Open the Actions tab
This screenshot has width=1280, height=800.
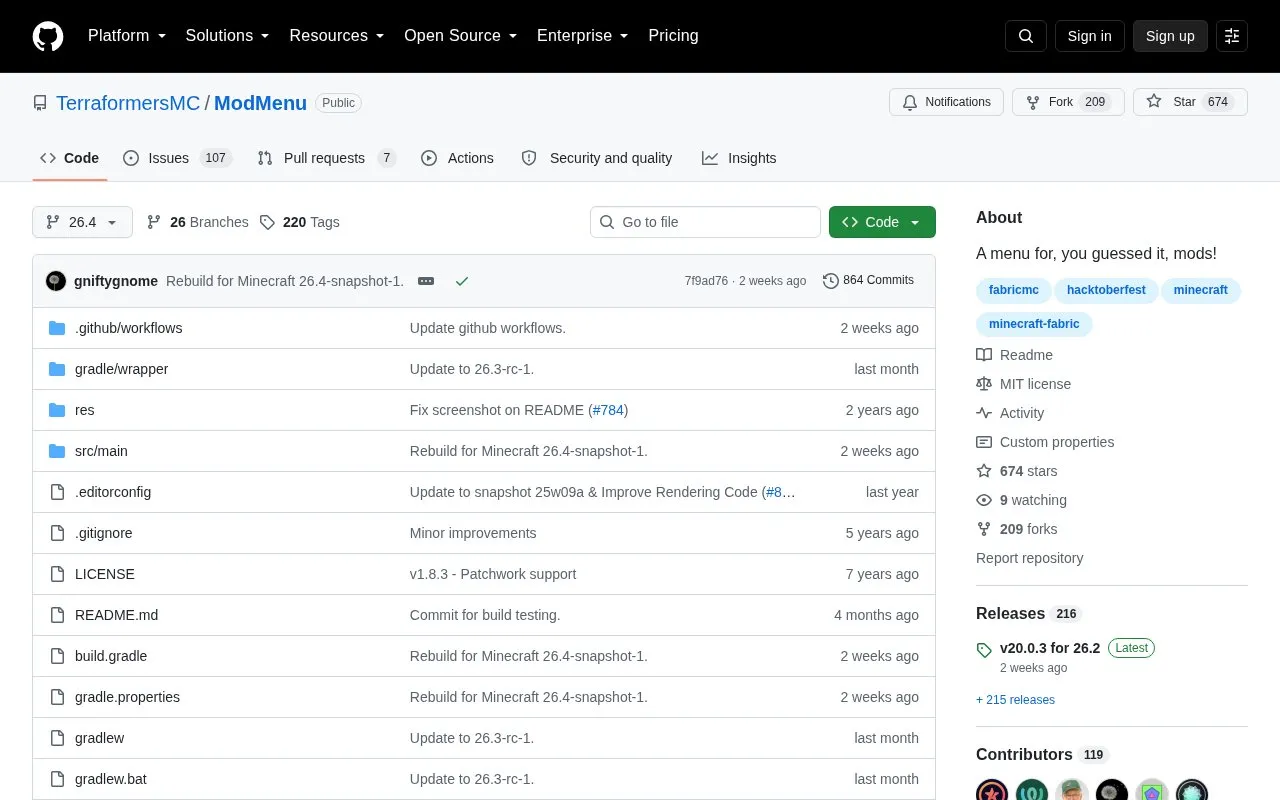pos(458,158)
